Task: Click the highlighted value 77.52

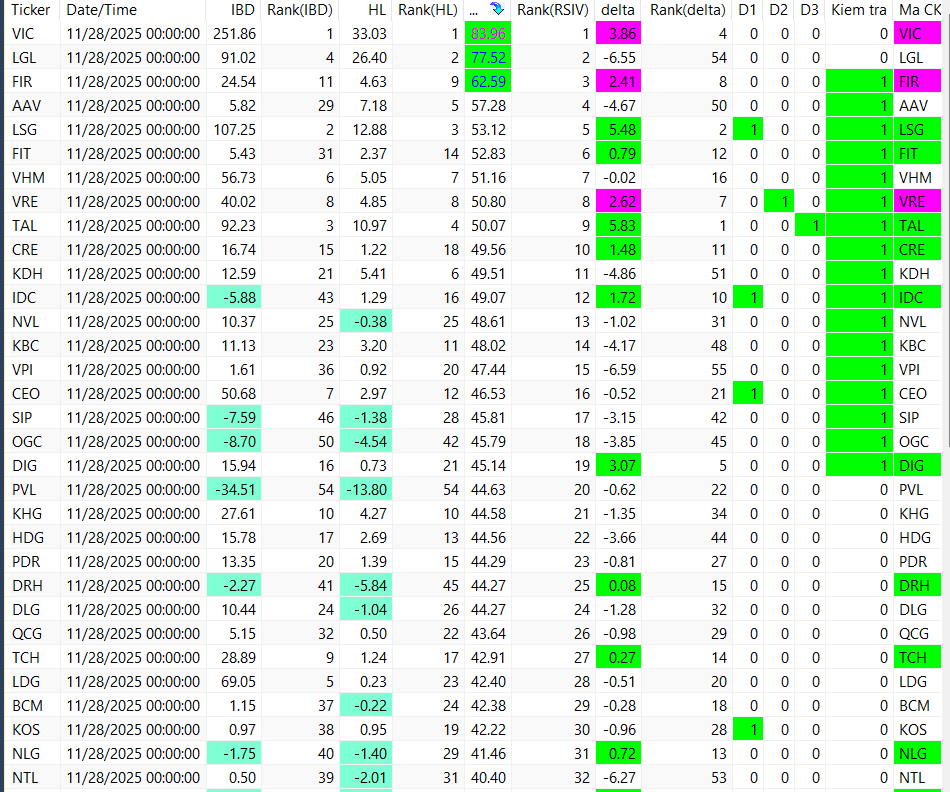Action: pos(488,58)
